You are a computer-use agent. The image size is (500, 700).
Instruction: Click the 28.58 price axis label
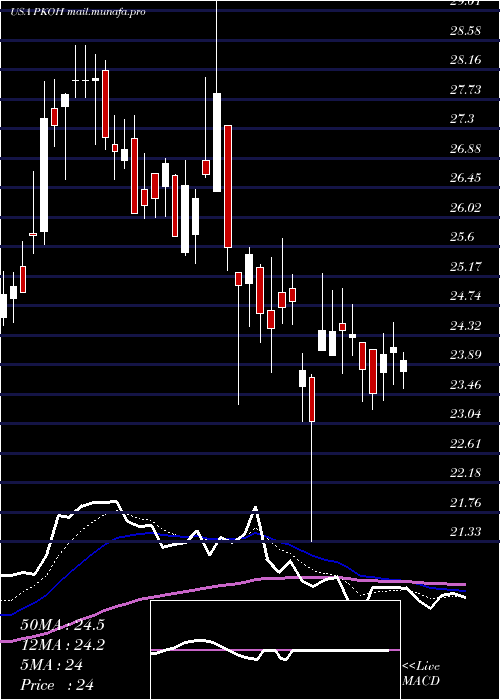tap(465, 31)
